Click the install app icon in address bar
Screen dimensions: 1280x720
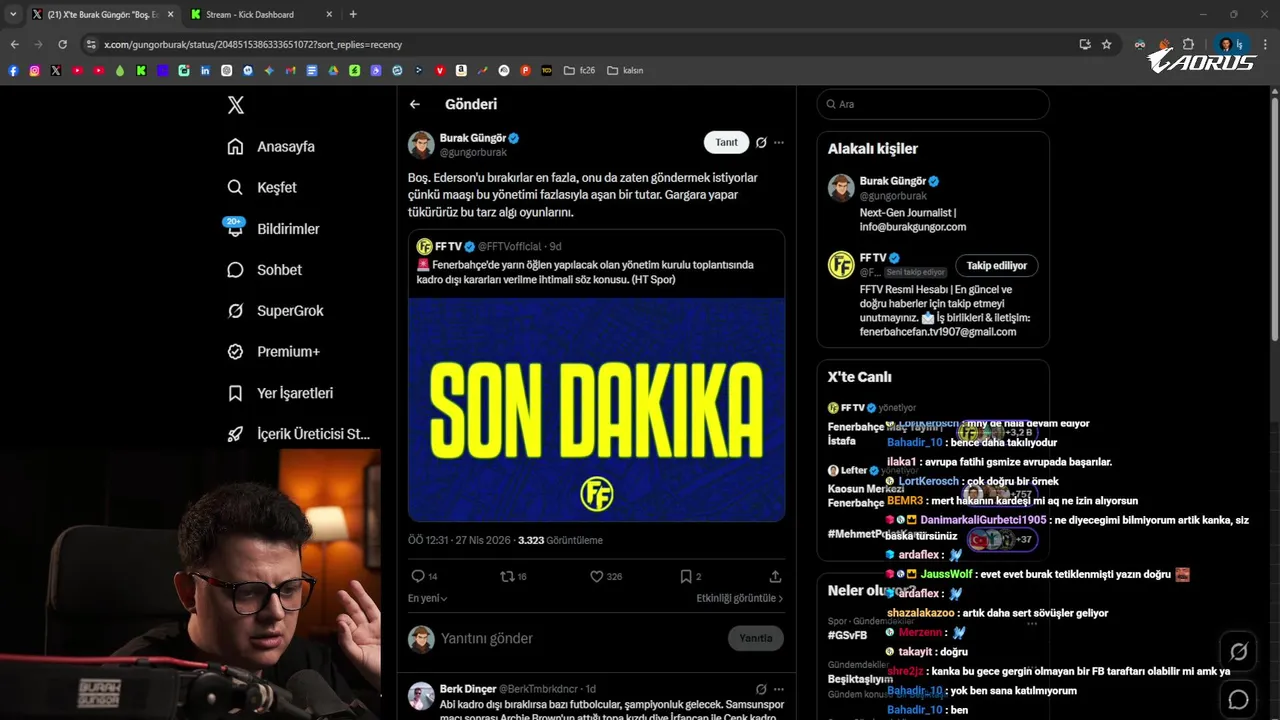(x=1085, y=44)
